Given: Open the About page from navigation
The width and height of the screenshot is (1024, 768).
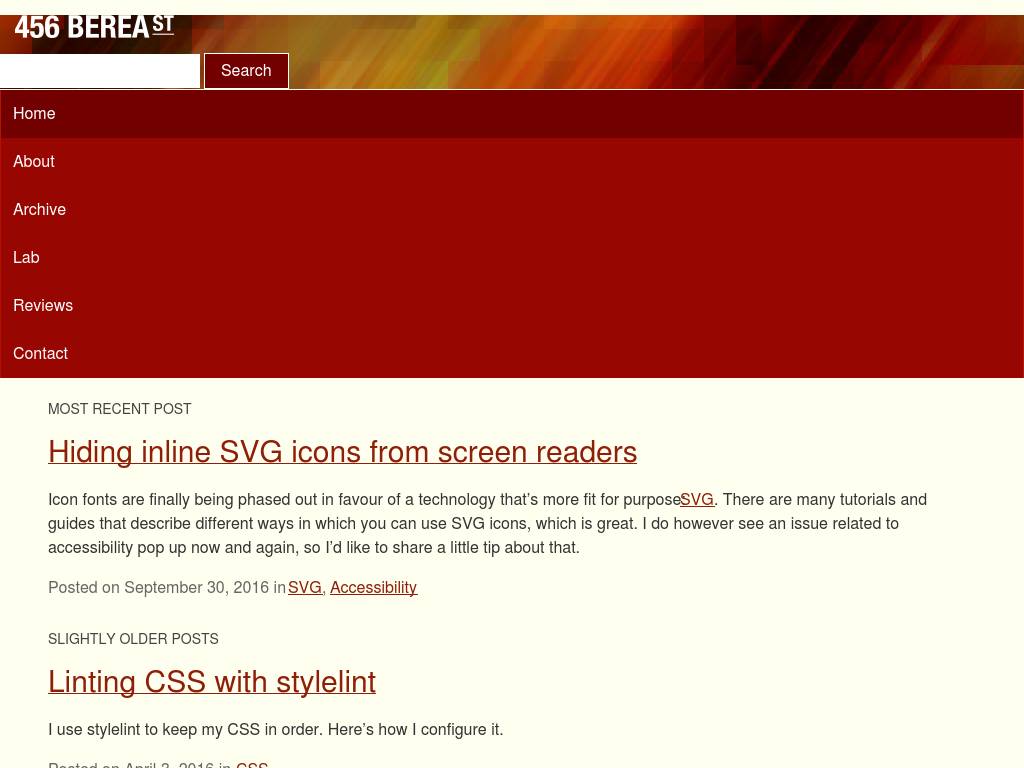Looking at the screenshot, I should click(34, 162).
